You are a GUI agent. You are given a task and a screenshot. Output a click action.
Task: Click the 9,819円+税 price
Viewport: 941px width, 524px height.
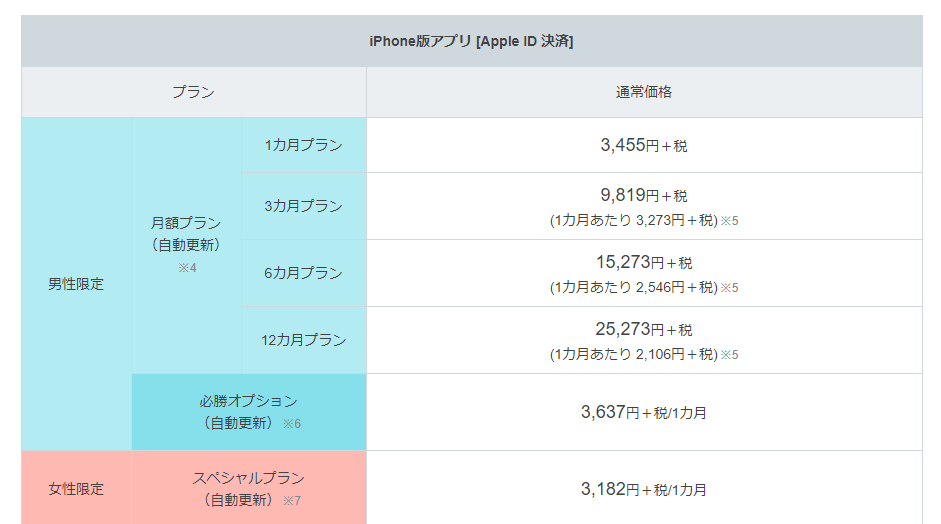click(644, 195)
